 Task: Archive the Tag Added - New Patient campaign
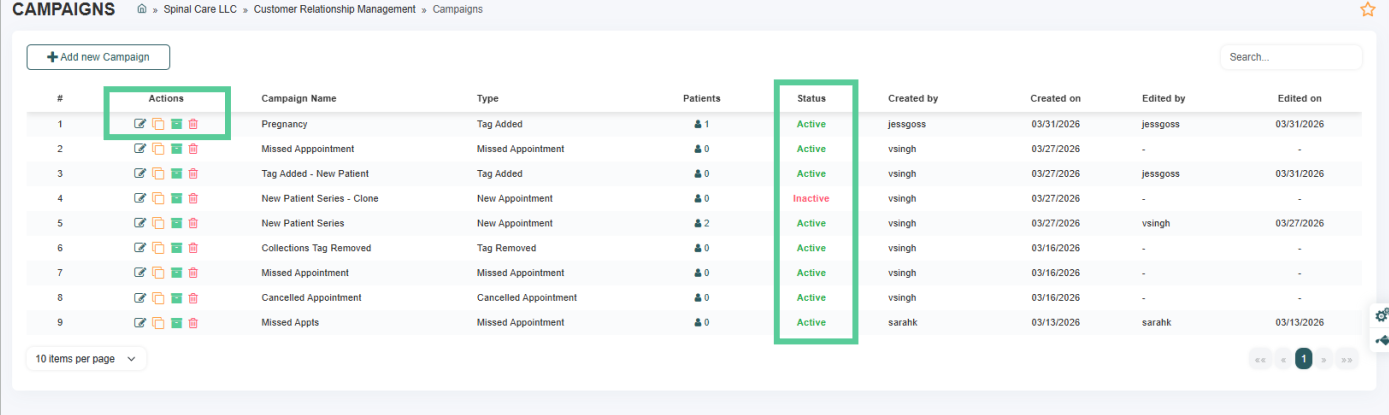pos(176,174)
